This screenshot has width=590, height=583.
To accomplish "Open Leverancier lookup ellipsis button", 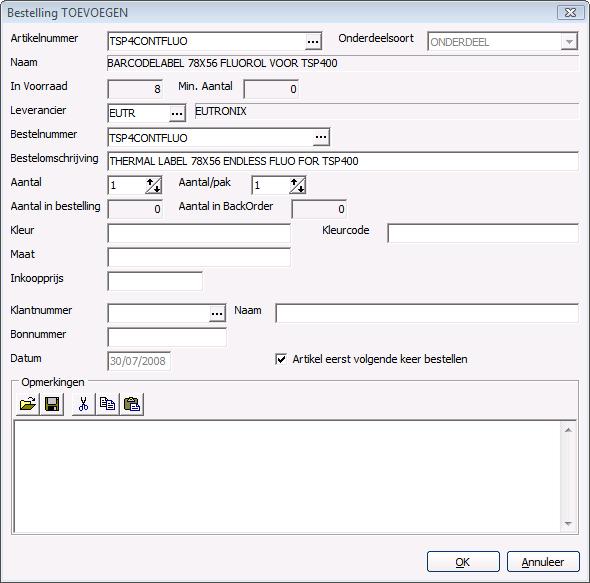I will 177,113.
